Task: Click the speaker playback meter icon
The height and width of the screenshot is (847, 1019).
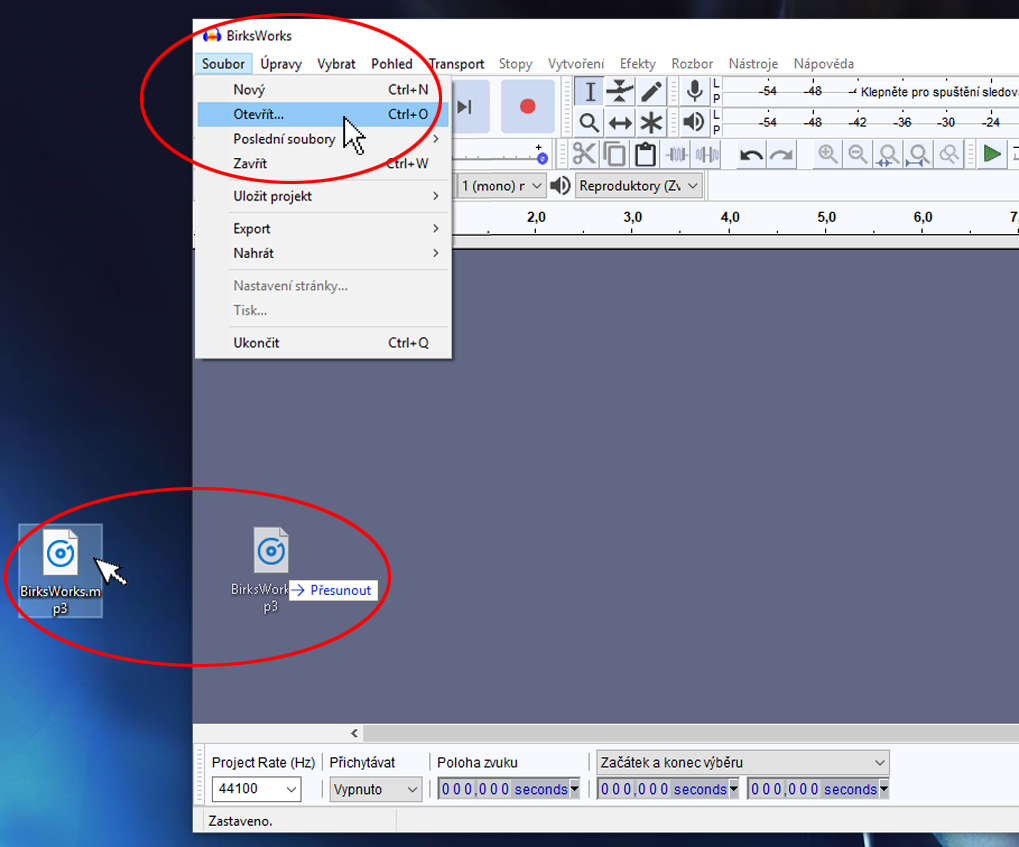Action: pyautogui.click(x=694, y=122)
